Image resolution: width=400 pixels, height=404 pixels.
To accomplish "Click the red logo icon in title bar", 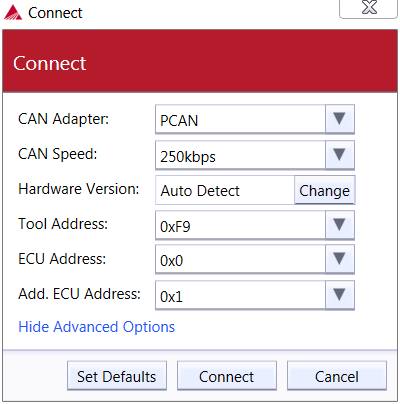I will click(x=13, y=13).
